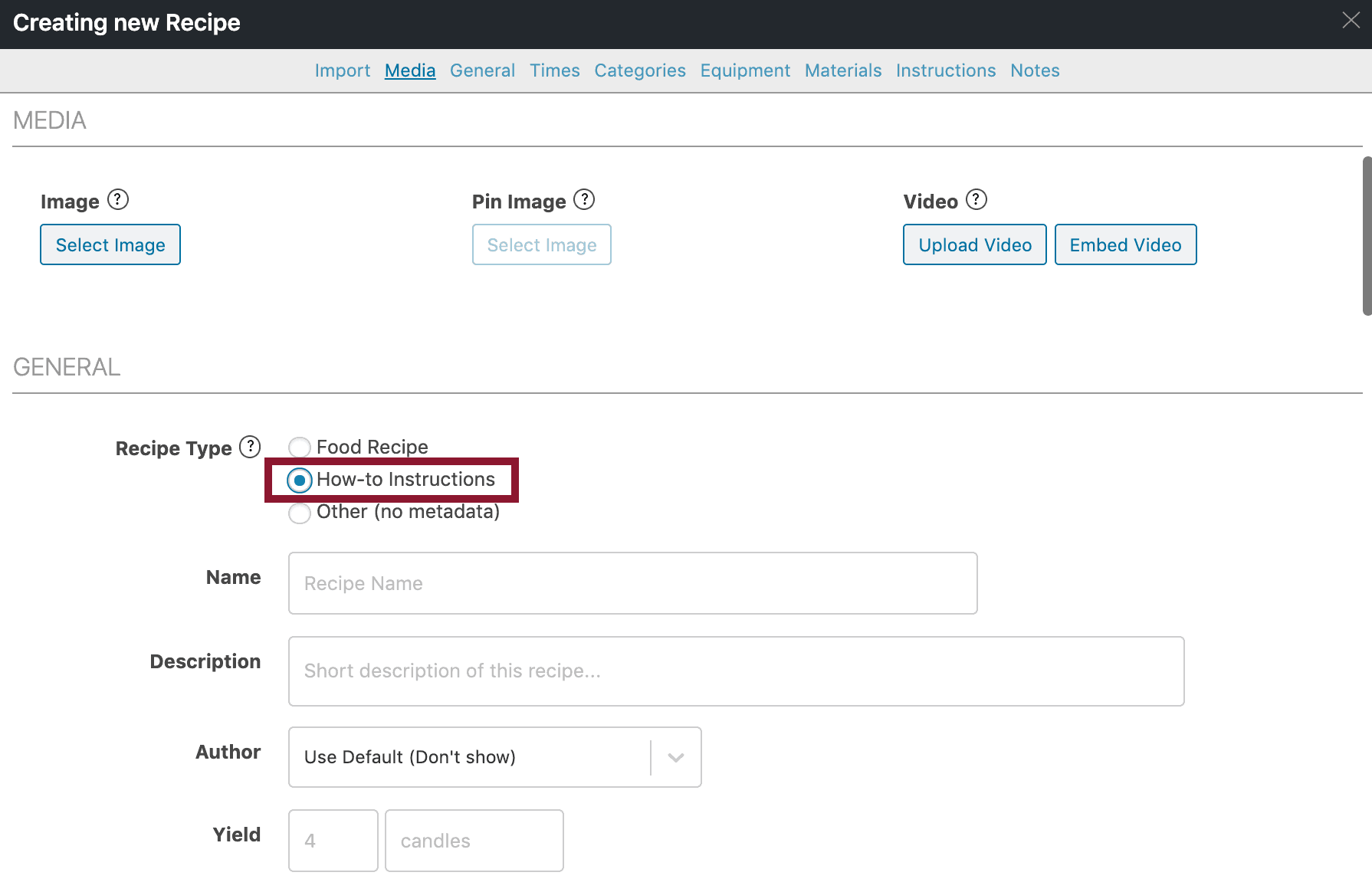Select the Other (no metadata) option
1372x892 pixels.
coord(300,513)
